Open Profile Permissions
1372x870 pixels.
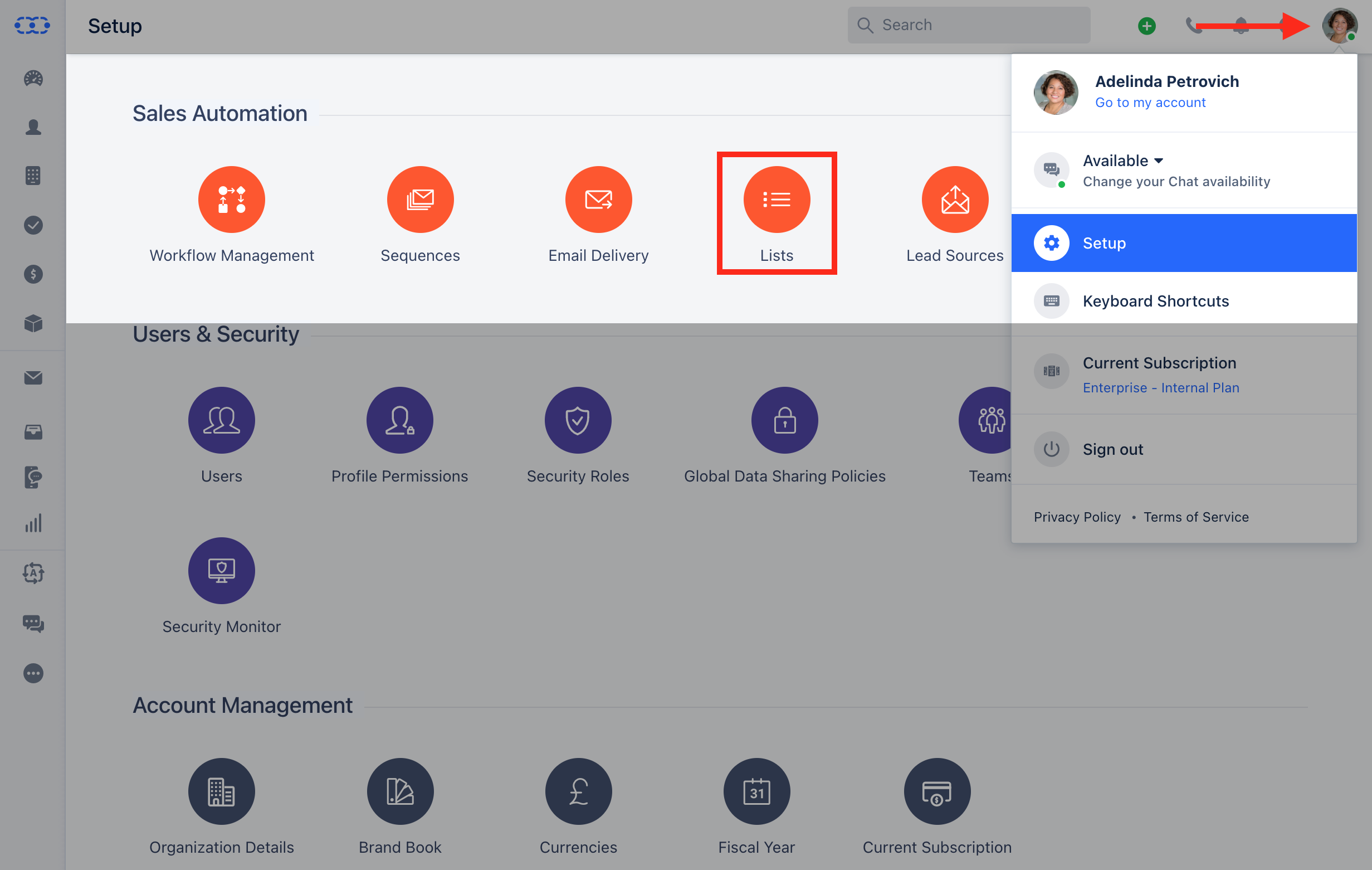(399, 420)
